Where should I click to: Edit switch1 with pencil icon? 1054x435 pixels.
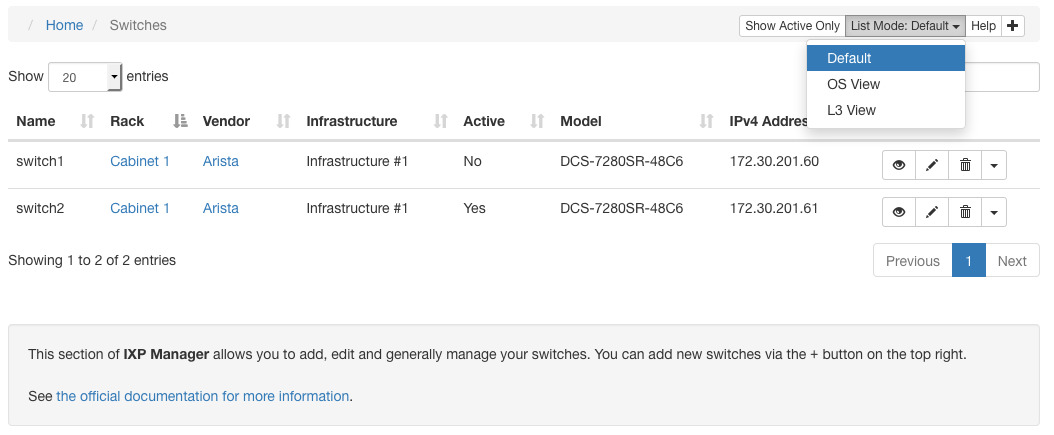932,165
